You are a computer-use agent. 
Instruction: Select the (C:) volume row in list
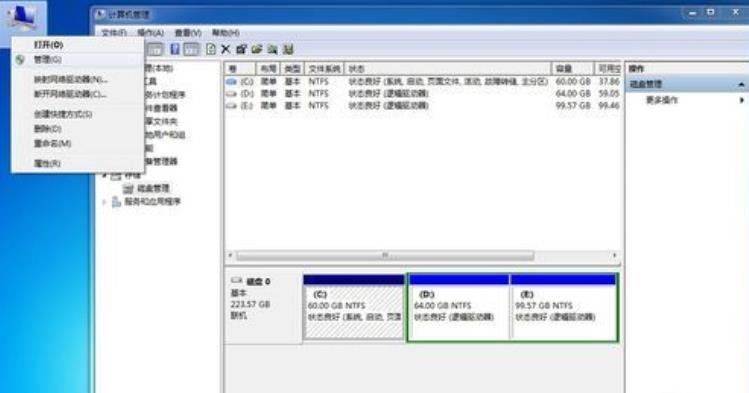pos(423,82)
